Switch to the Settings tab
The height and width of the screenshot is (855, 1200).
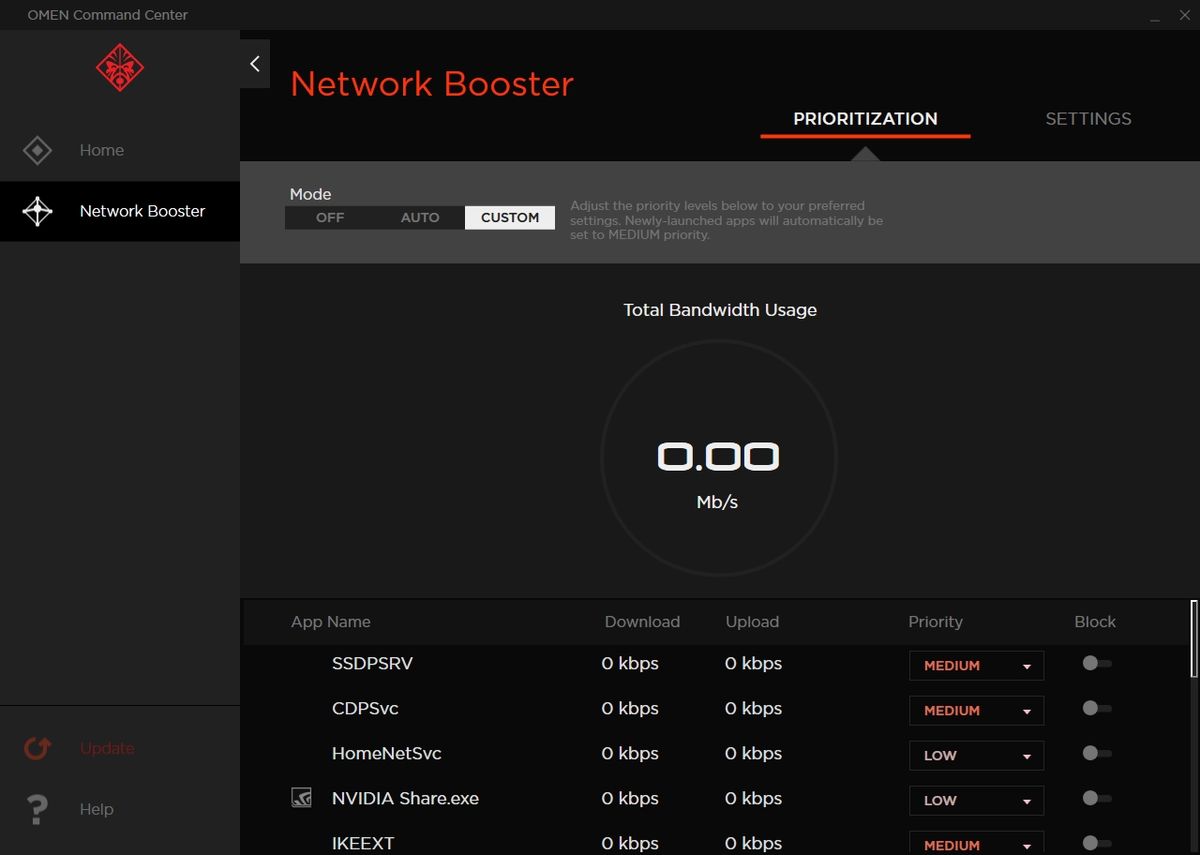coord(1088,118)
